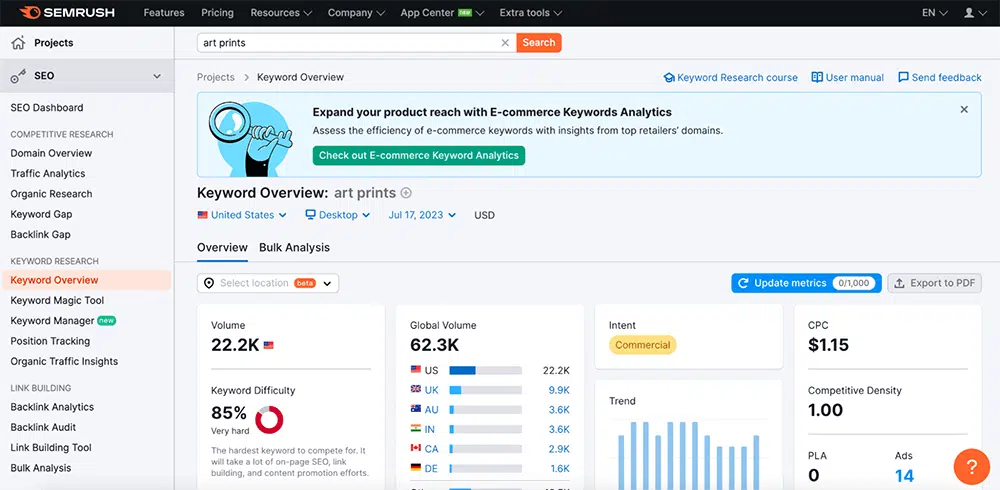Open Traffic Analytics in the sidebar
The width and height of the screenshot is (1000, 490).
tap(48, 174)
